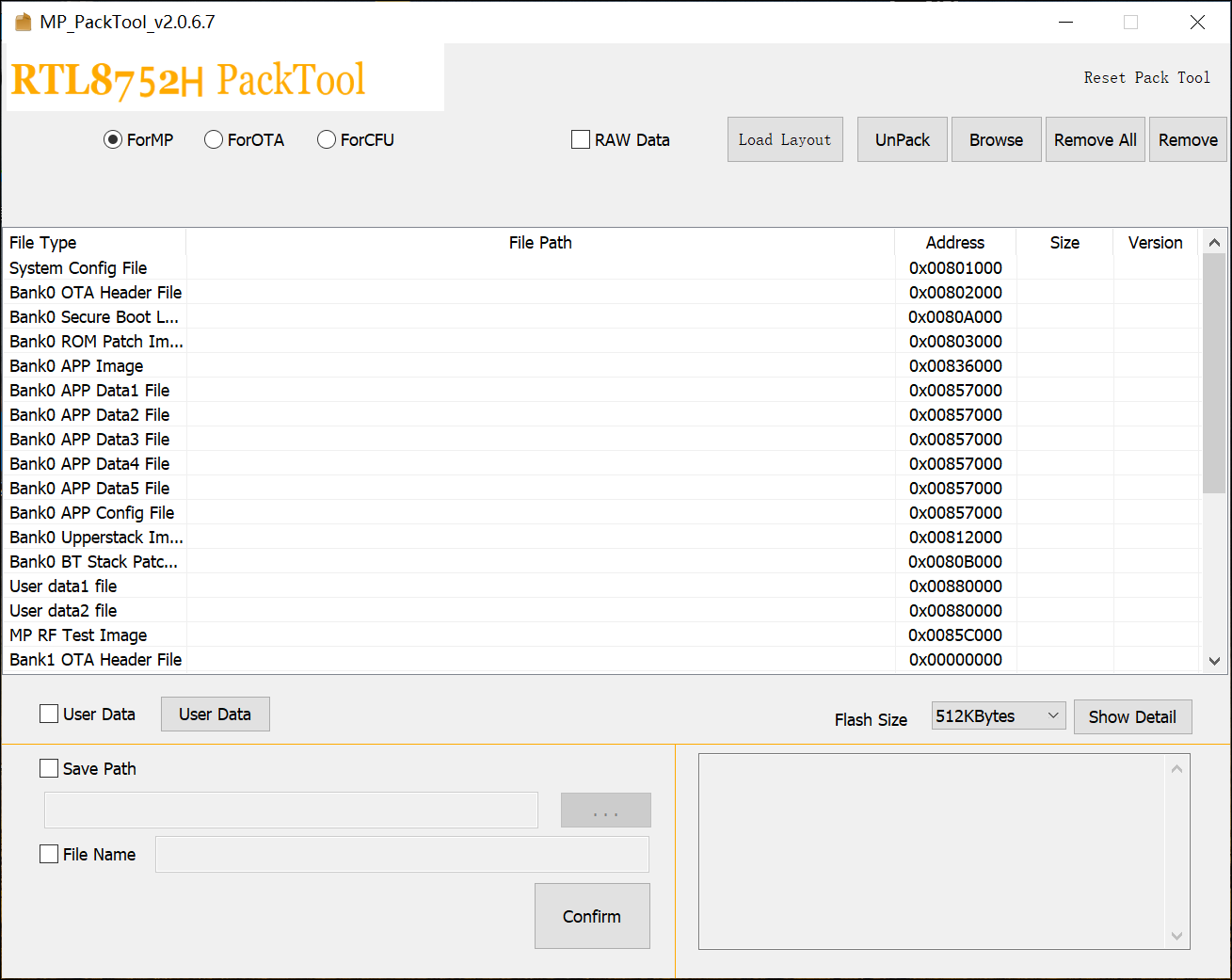The height and width of the screenshot is (980, 1232).
Task: Click address 0x0085C000 cell
Action: pos(955,635)
